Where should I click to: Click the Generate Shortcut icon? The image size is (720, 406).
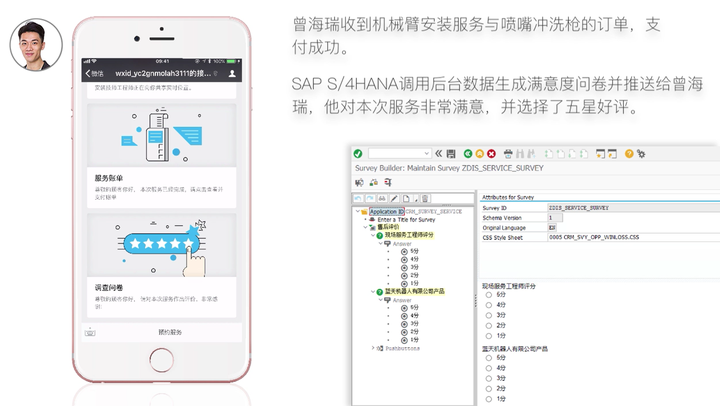(612, 153)
